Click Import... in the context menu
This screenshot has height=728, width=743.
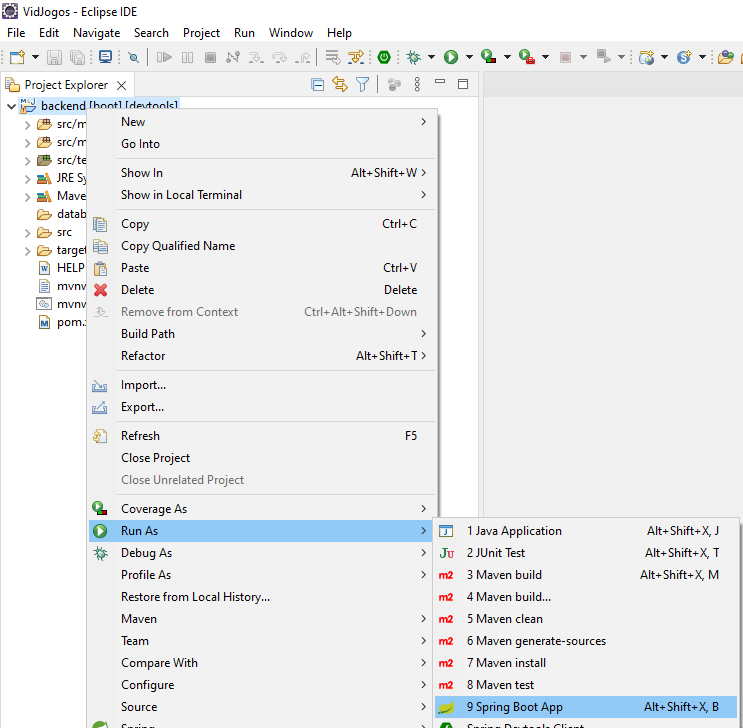click(262, 385)
